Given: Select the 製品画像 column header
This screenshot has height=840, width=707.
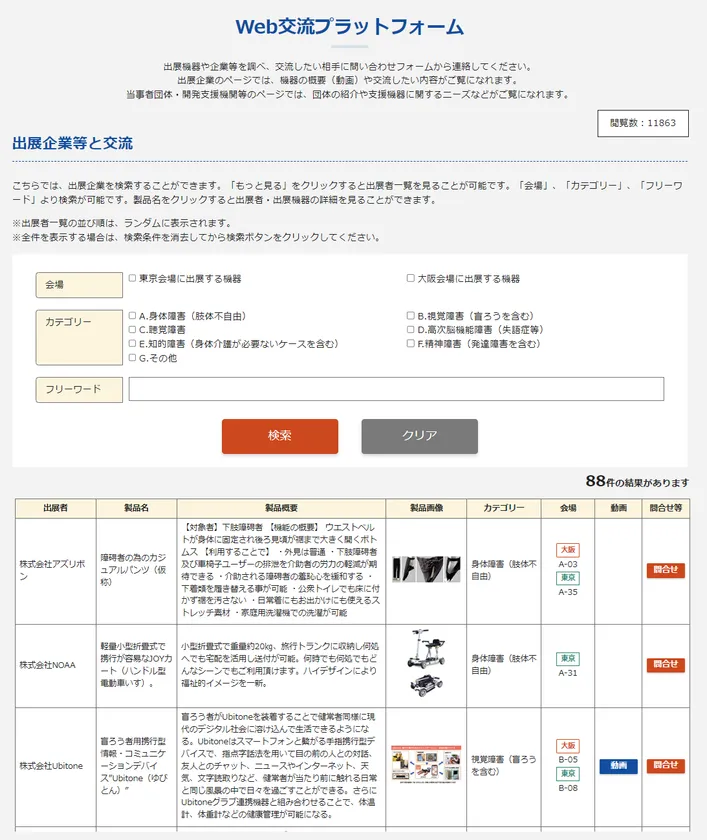Looking at the screenshot, I should (x=426, y=508).
